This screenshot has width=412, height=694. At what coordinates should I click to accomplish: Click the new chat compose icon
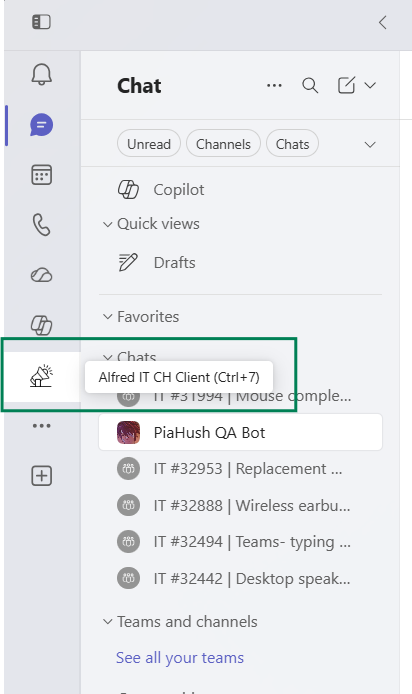click(x=346, y=85)
